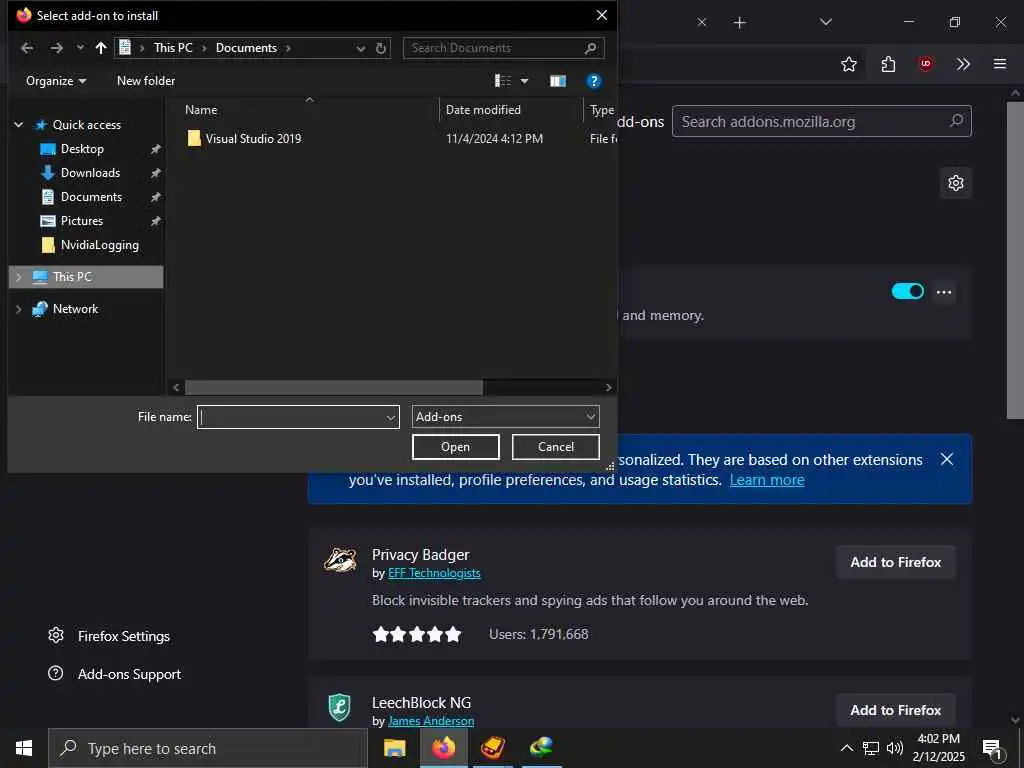Open the Firefox application menu
The image size is (1024, 768).
click(x=1000, y=64)
